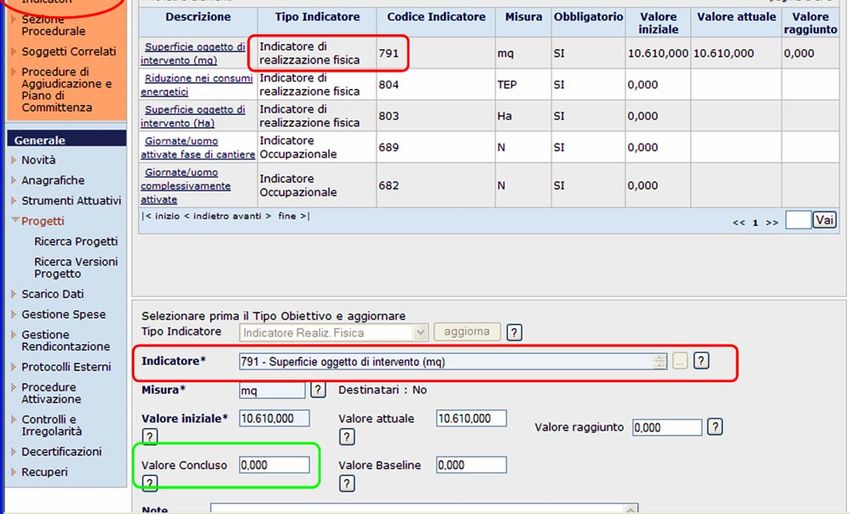Click the 'indietro' pagination link
The height and width of the screenshot is (514, 850).
coord(210,216)
